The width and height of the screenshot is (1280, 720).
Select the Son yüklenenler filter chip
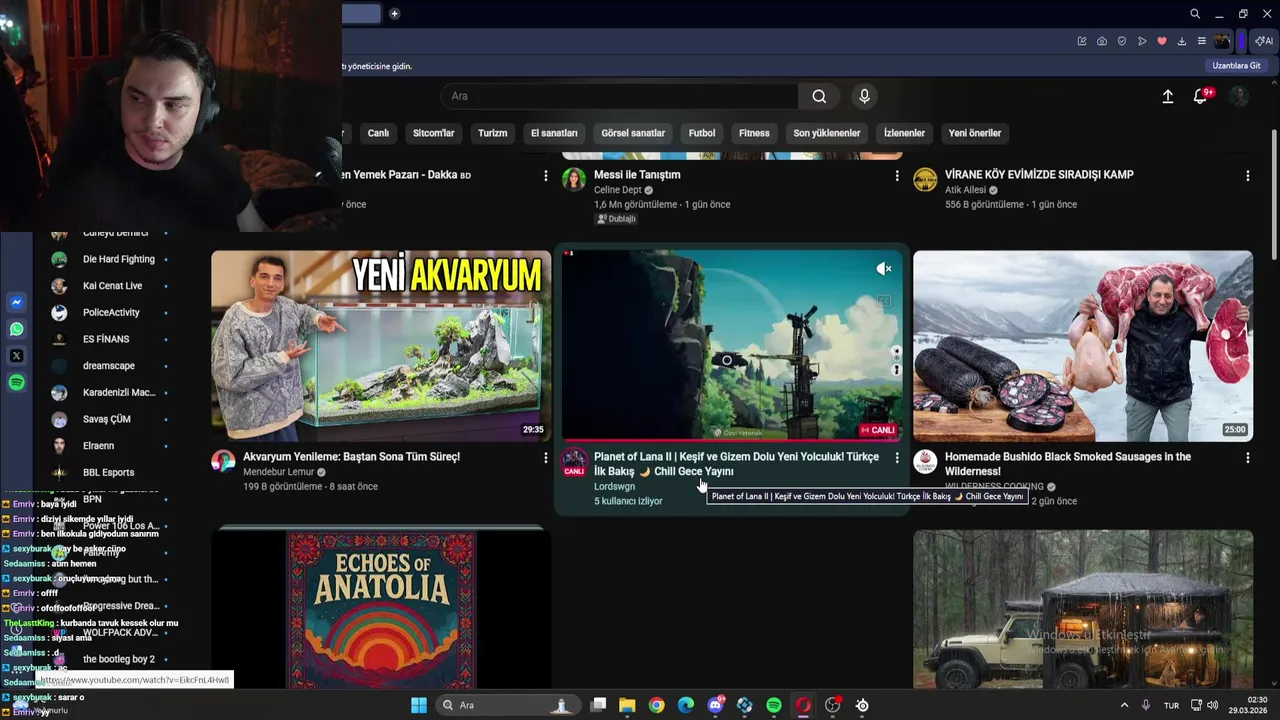[827, 133]
